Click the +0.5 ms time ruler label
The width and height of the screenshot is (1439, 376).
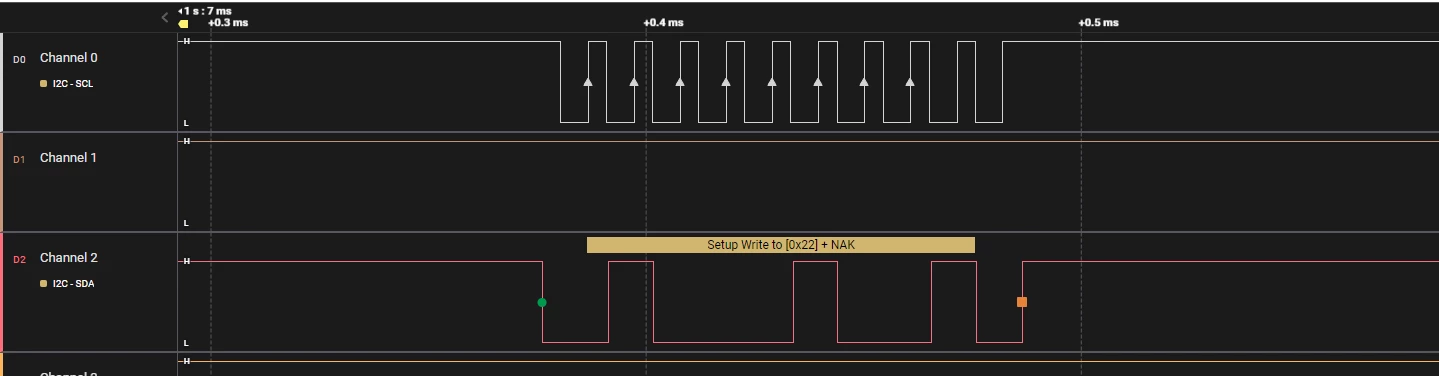tap(1098, 23)
